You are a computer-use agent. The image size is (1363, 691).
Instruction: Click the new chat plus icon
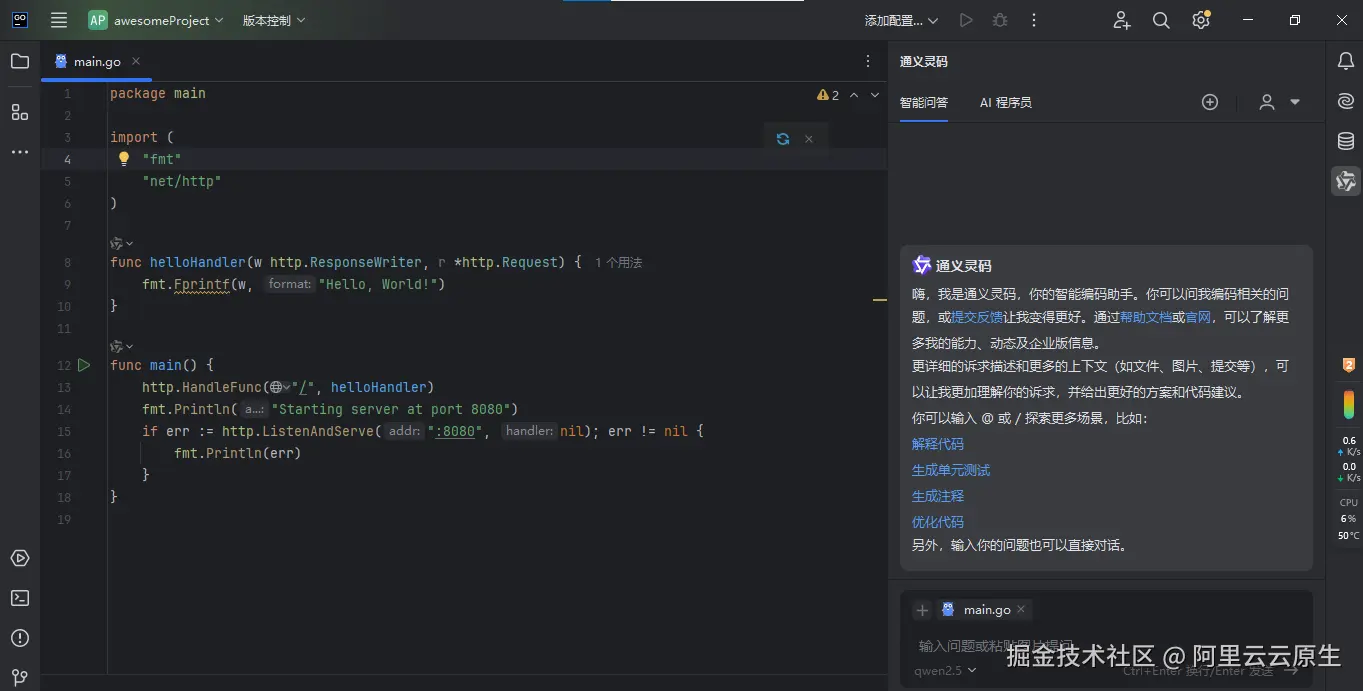click(1210, 102)
